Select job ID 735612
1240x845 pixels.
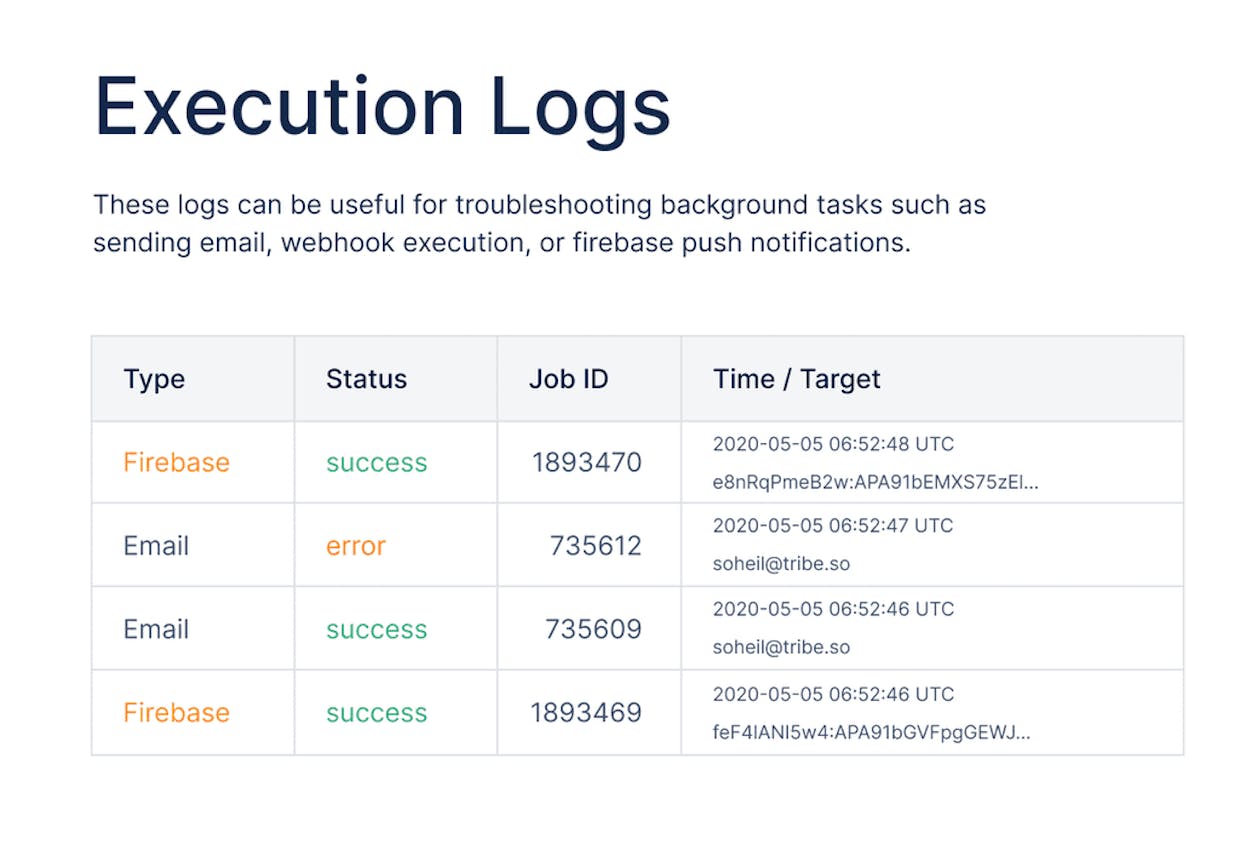point(595,546)
